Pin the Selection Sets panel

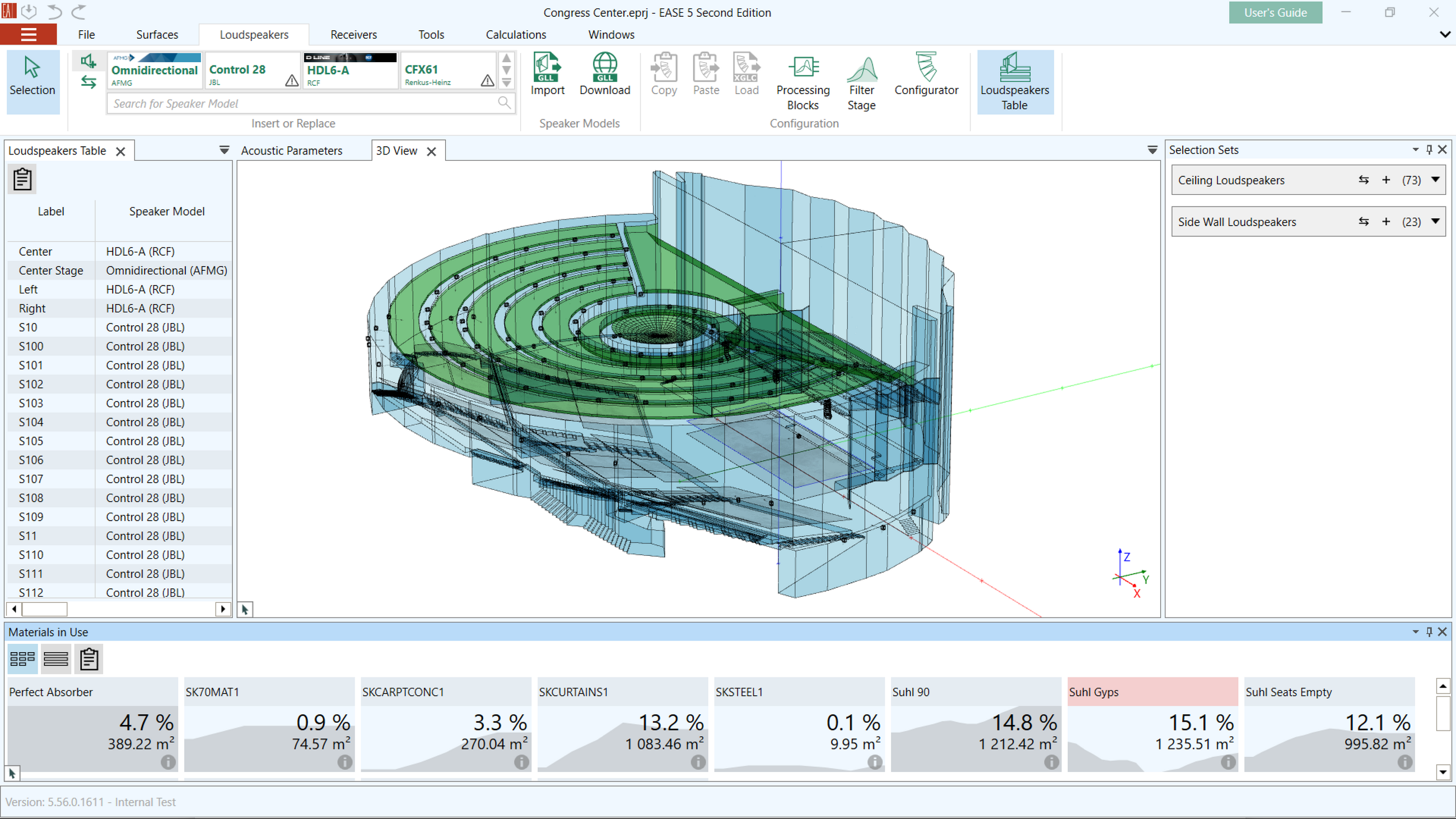click(1429, 149)
